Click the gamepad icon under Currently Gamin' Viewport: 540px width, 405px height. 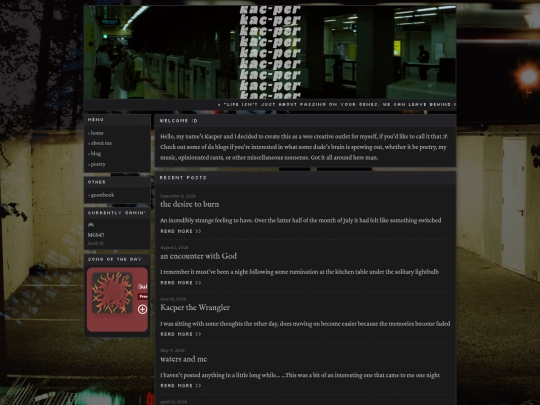click(91, 225)
